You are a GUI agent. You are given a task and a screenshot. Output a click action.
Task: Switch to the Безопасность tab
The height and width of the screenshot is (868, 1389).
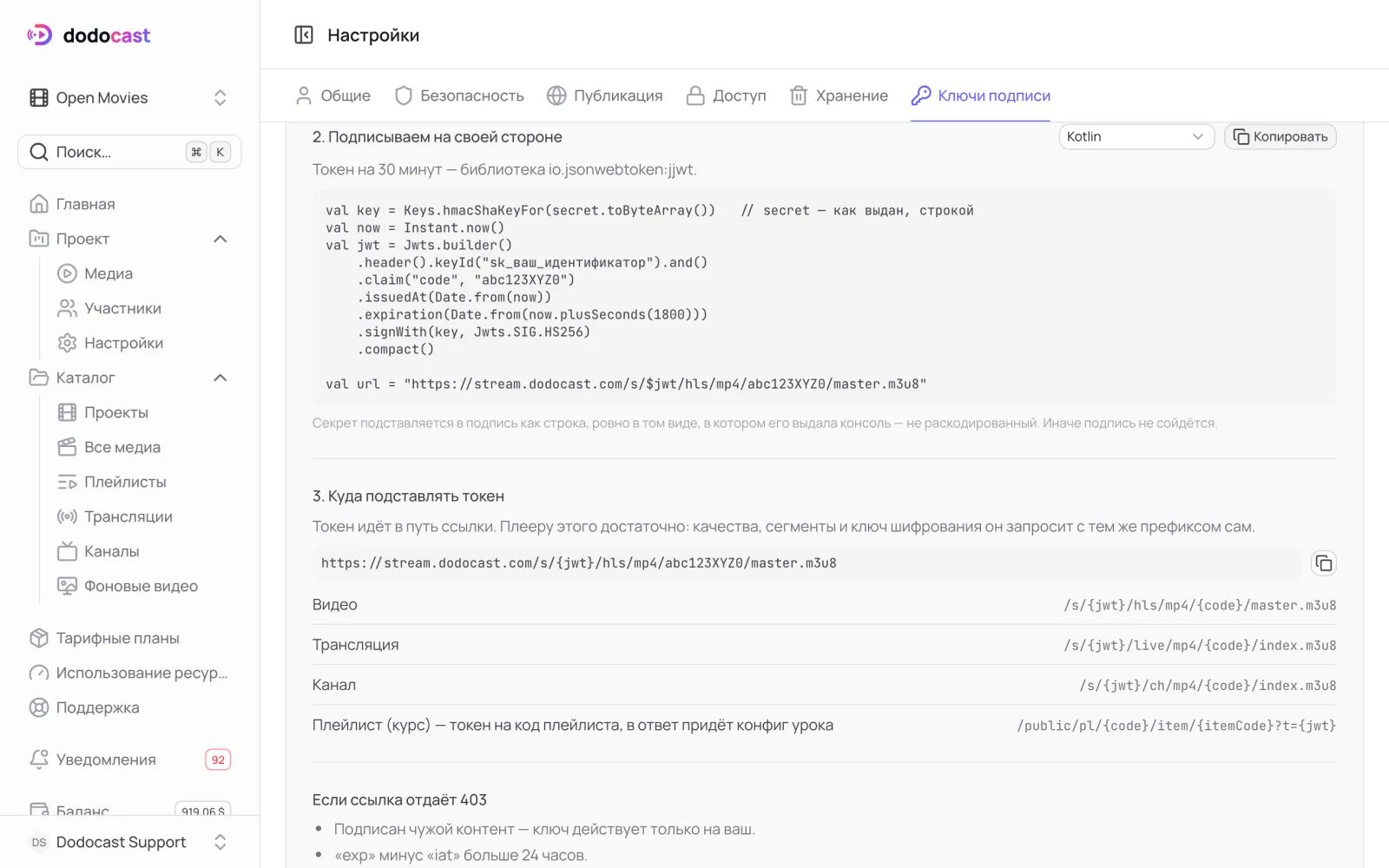click(x=459, y=95)
